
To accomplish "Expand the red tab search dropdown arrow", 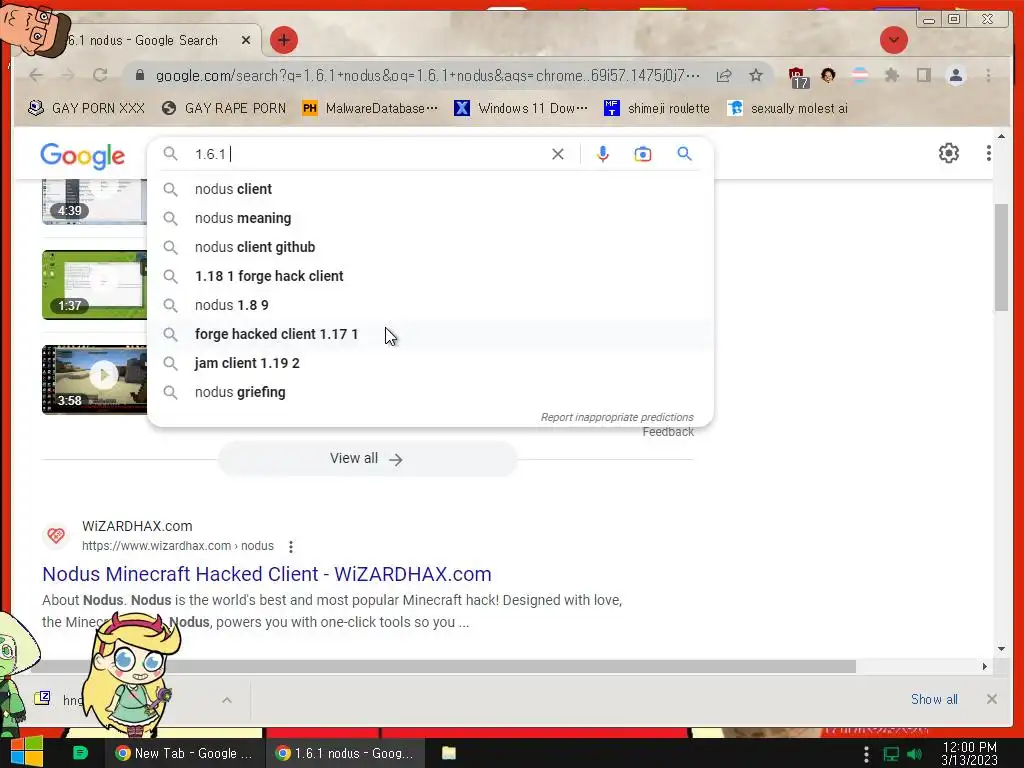I will (x=893, y=40).
